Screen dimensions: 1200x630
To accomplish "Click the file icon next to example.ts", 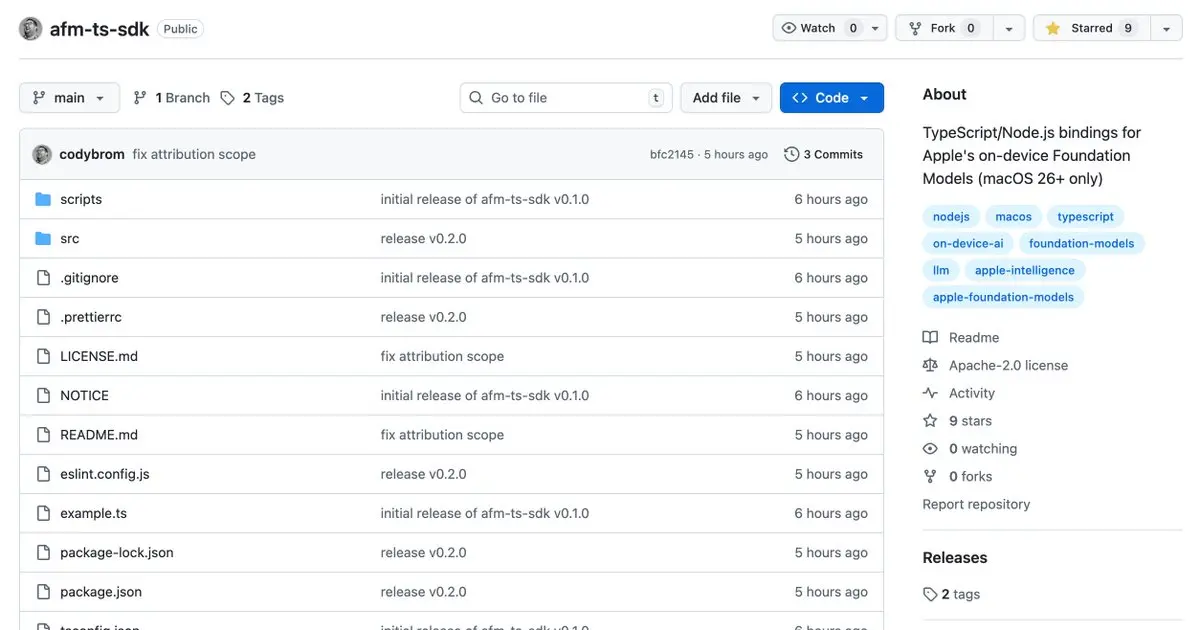I will (43, 513).
